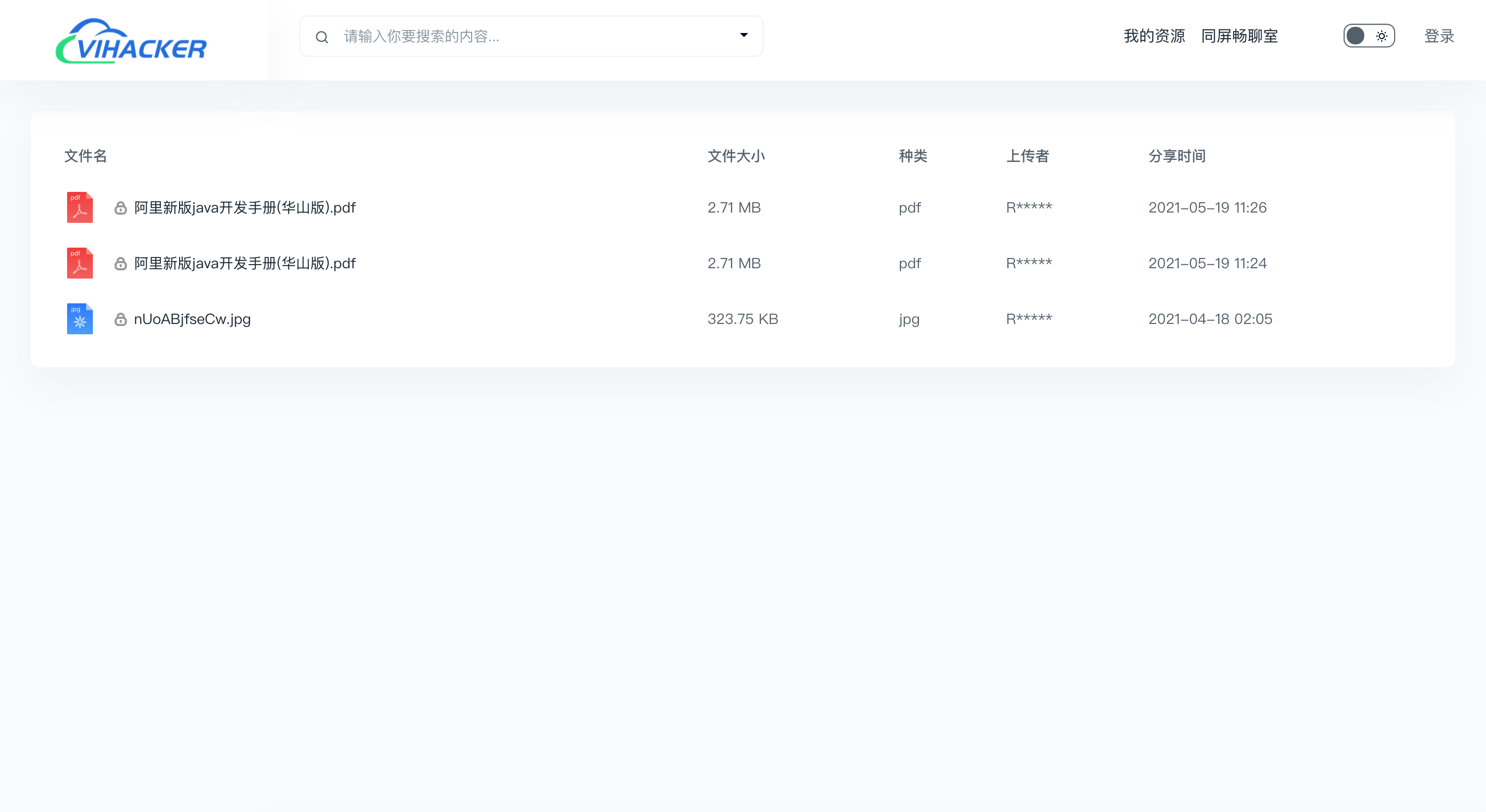Click the 文件大小 column header
Viewport: 1486px width, 812px height.
736,156
